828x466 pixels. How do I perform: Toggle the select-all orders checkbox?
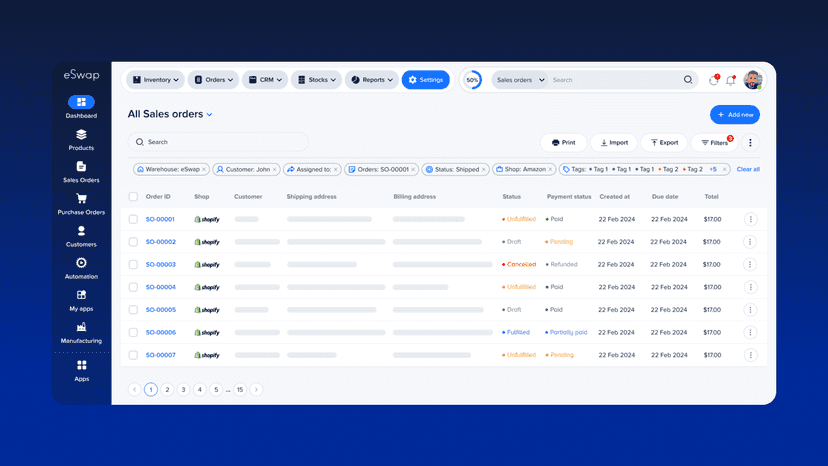click(x=133, y=197)
